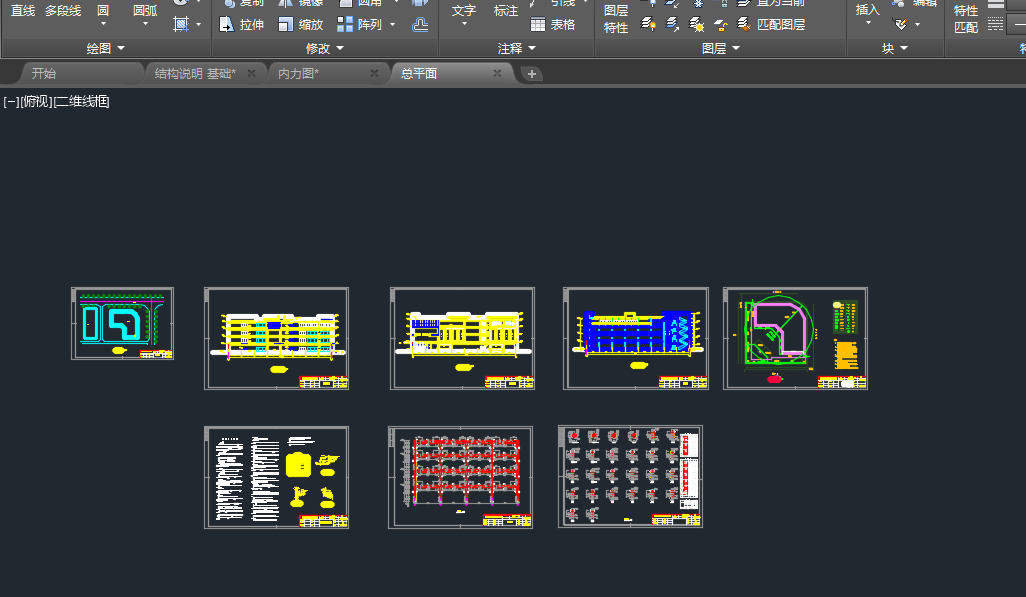Select the red frame force diagram sheet

(460, 477)
